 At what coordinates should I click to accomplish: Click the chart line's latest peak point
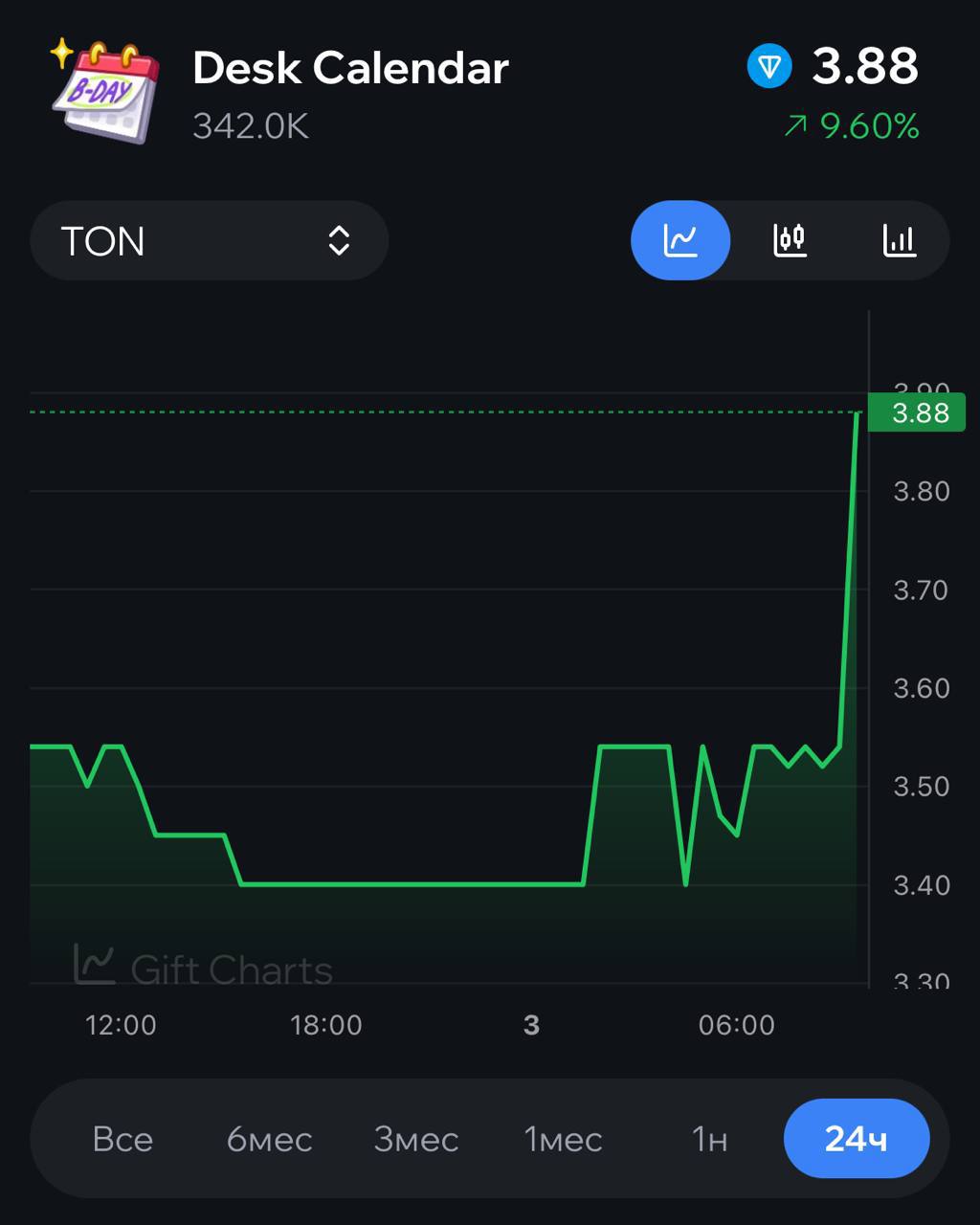[857, 413]
